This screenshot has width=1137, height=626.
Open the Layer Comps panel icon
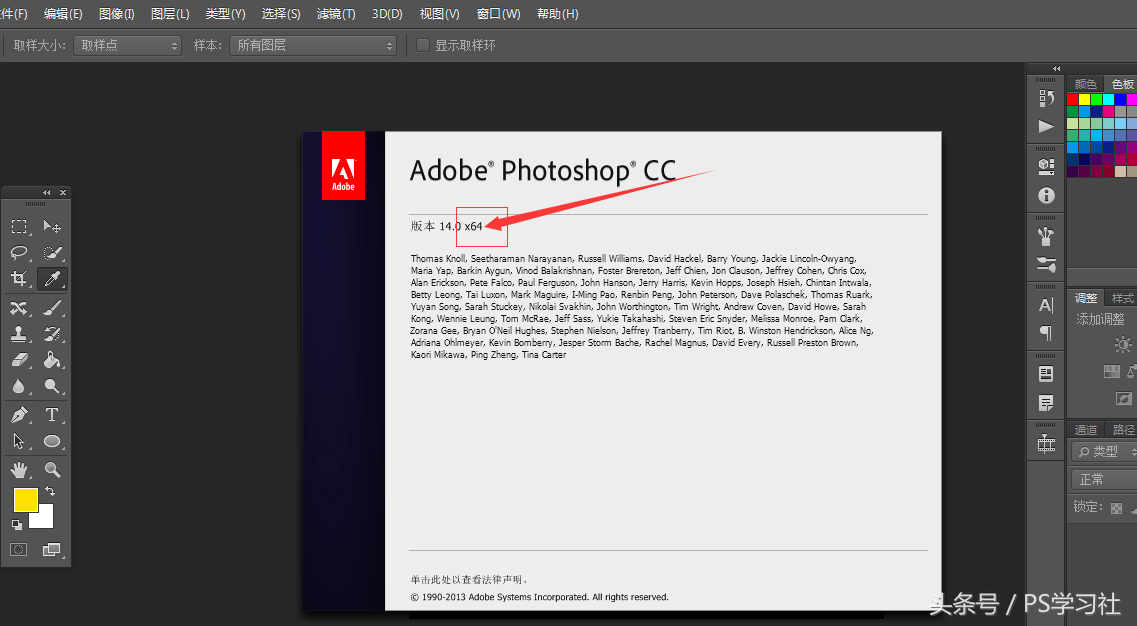point(1046,374)
